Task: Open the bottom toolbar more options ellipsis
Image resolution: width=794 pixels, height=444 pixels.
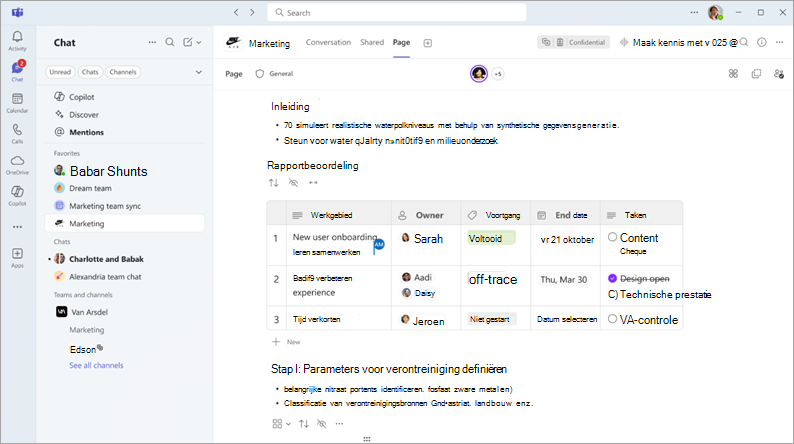Action: point(339,424)
